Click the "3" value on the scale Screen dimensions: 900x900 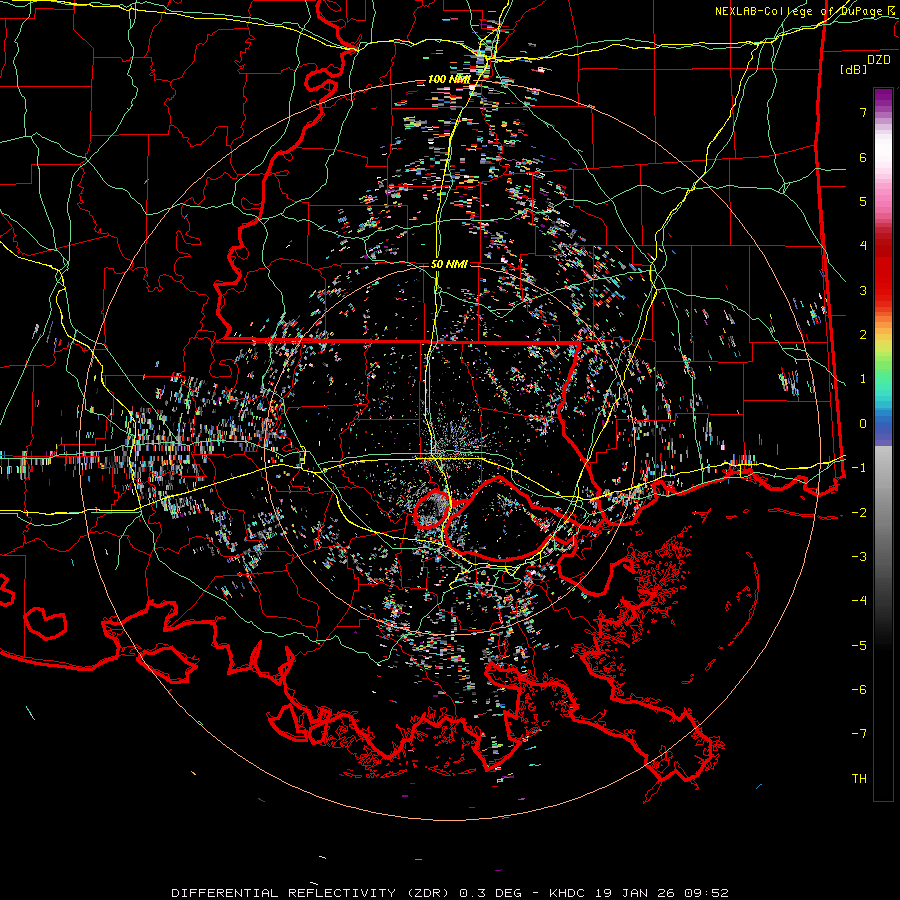(x=863, y=290)
